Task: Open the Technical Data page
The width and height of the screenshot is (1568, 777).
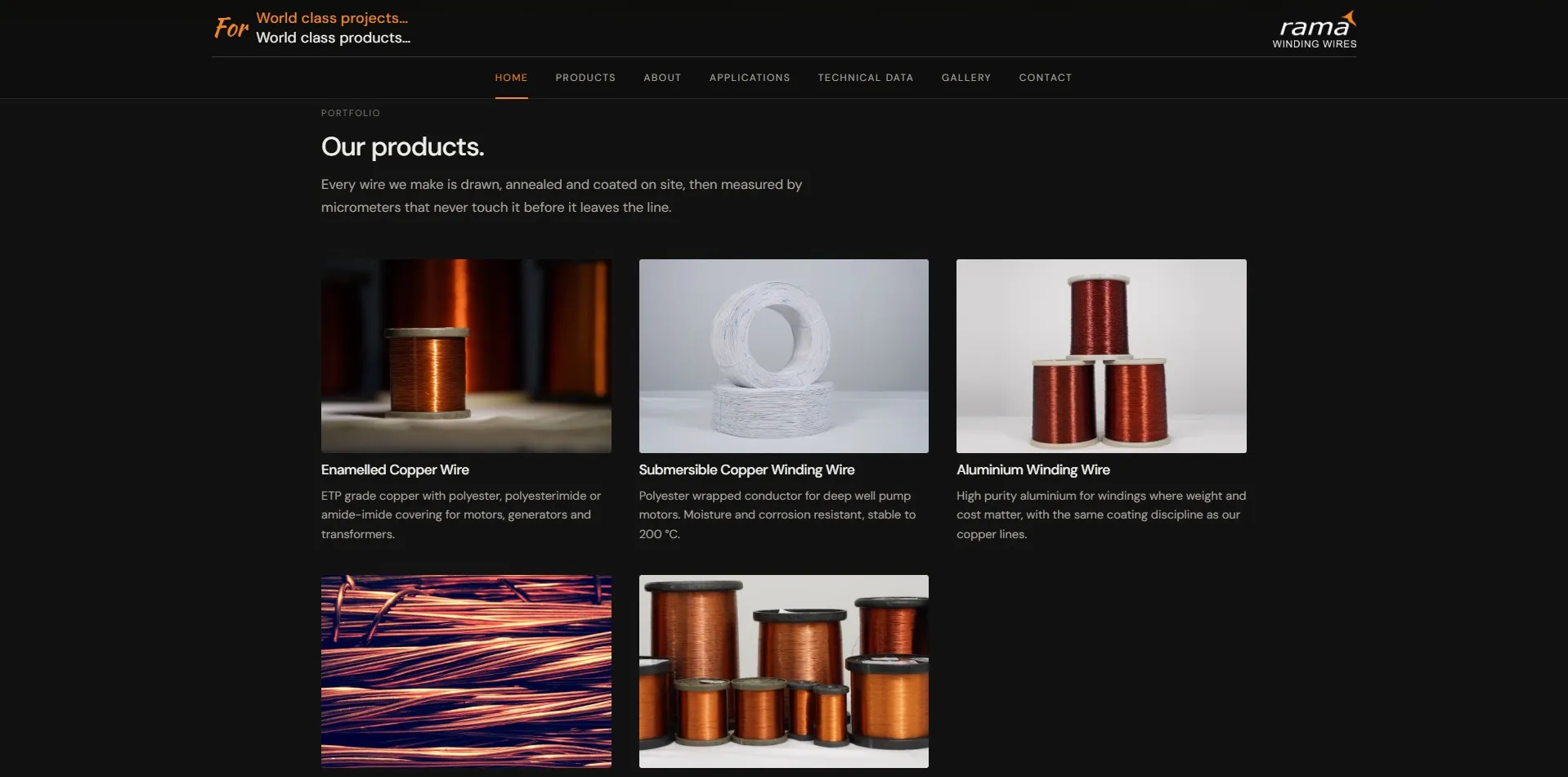Action: [866, 78]
